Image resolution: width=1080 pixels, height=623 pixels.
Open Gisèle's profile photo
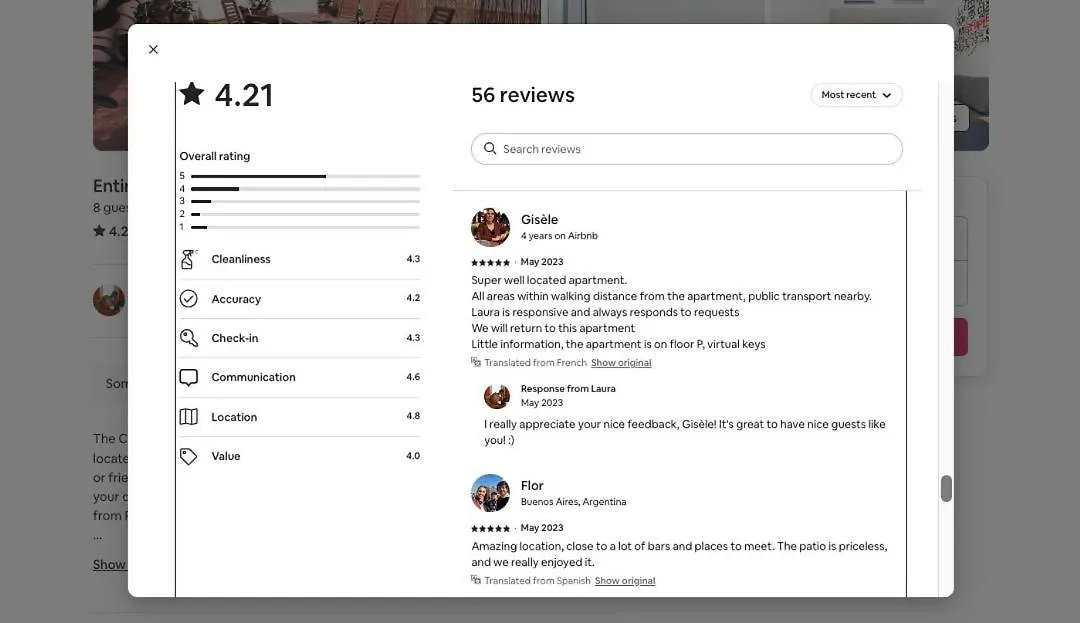click(x=490, y=226)
